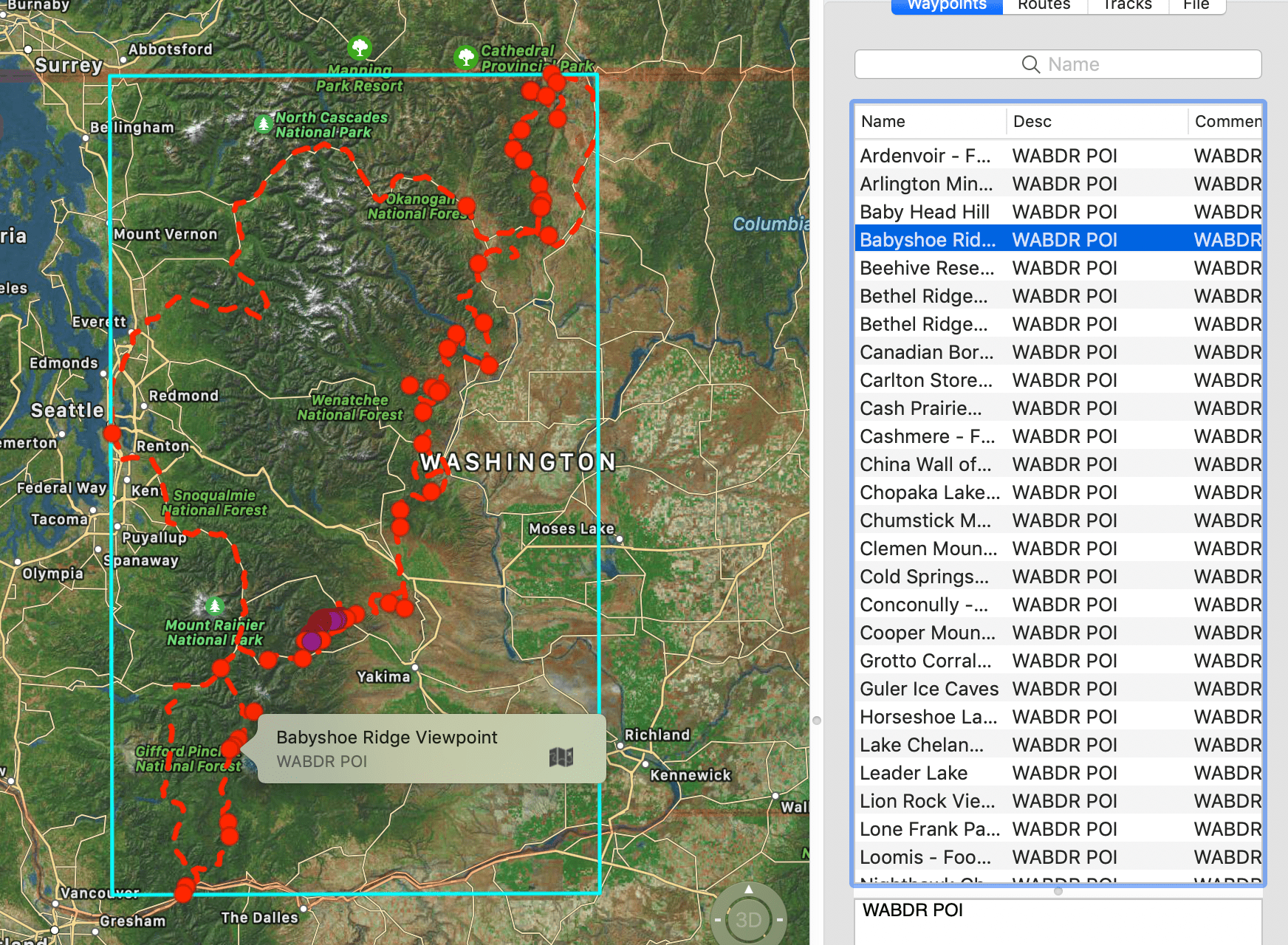1288x945 pixels.
Task: Select the Guler Ice Caves waypoint row
Action: 928,689
